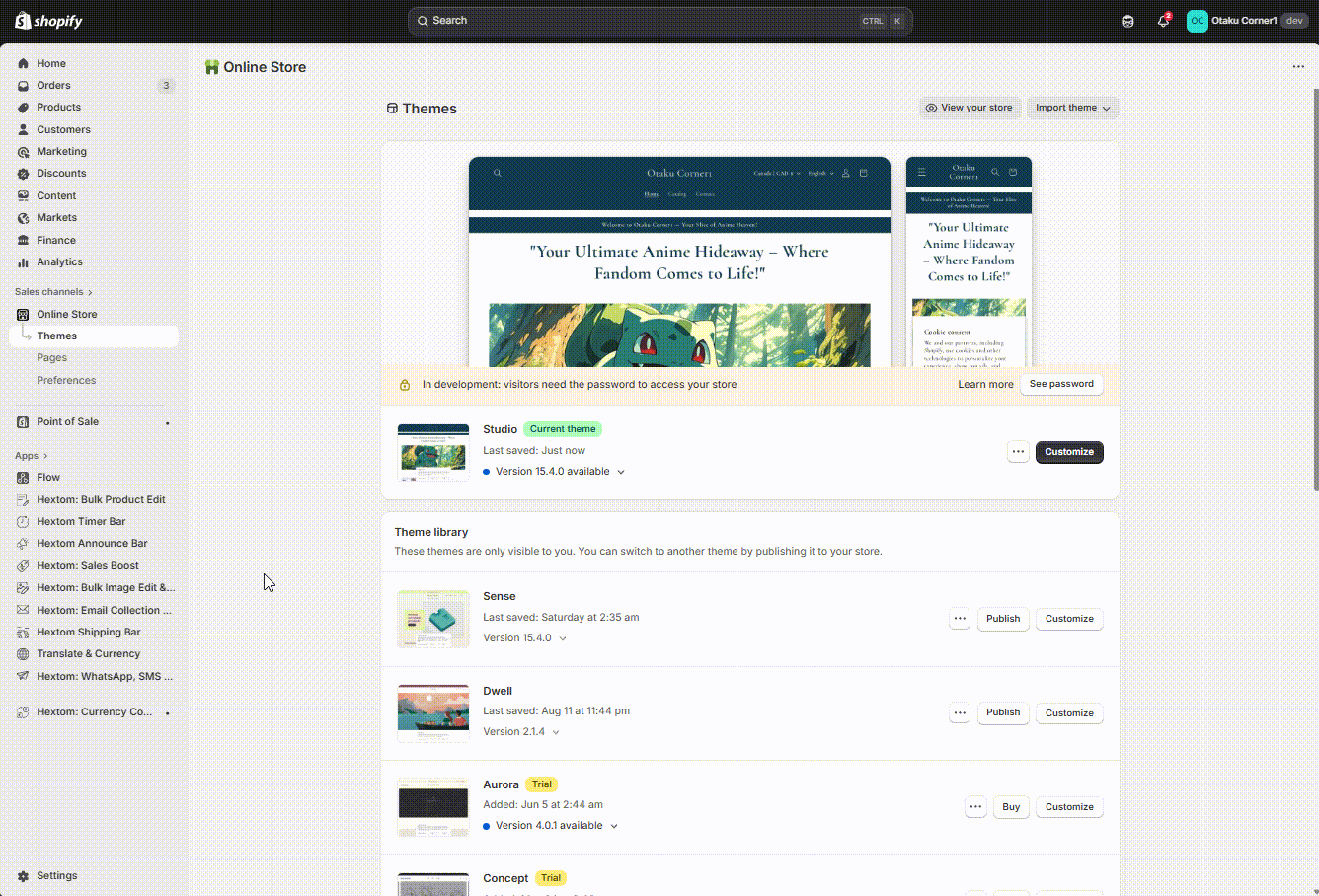Open more actions for Sense theme
Image resolution: width=1319 pixels, height=896 pixels.
960,619
